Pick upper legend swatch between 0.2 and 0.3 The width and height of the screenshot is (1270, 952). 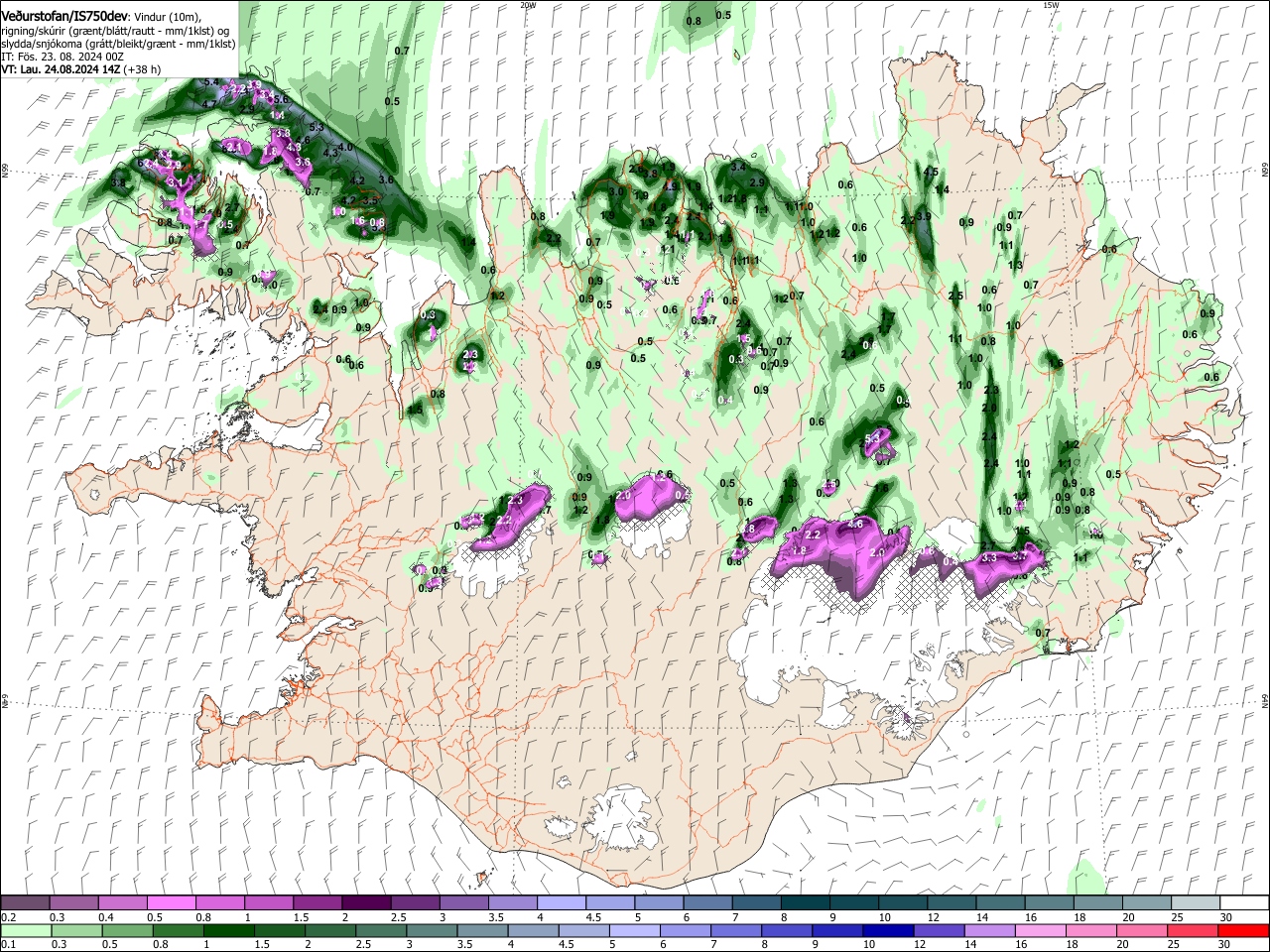(25, 903)
